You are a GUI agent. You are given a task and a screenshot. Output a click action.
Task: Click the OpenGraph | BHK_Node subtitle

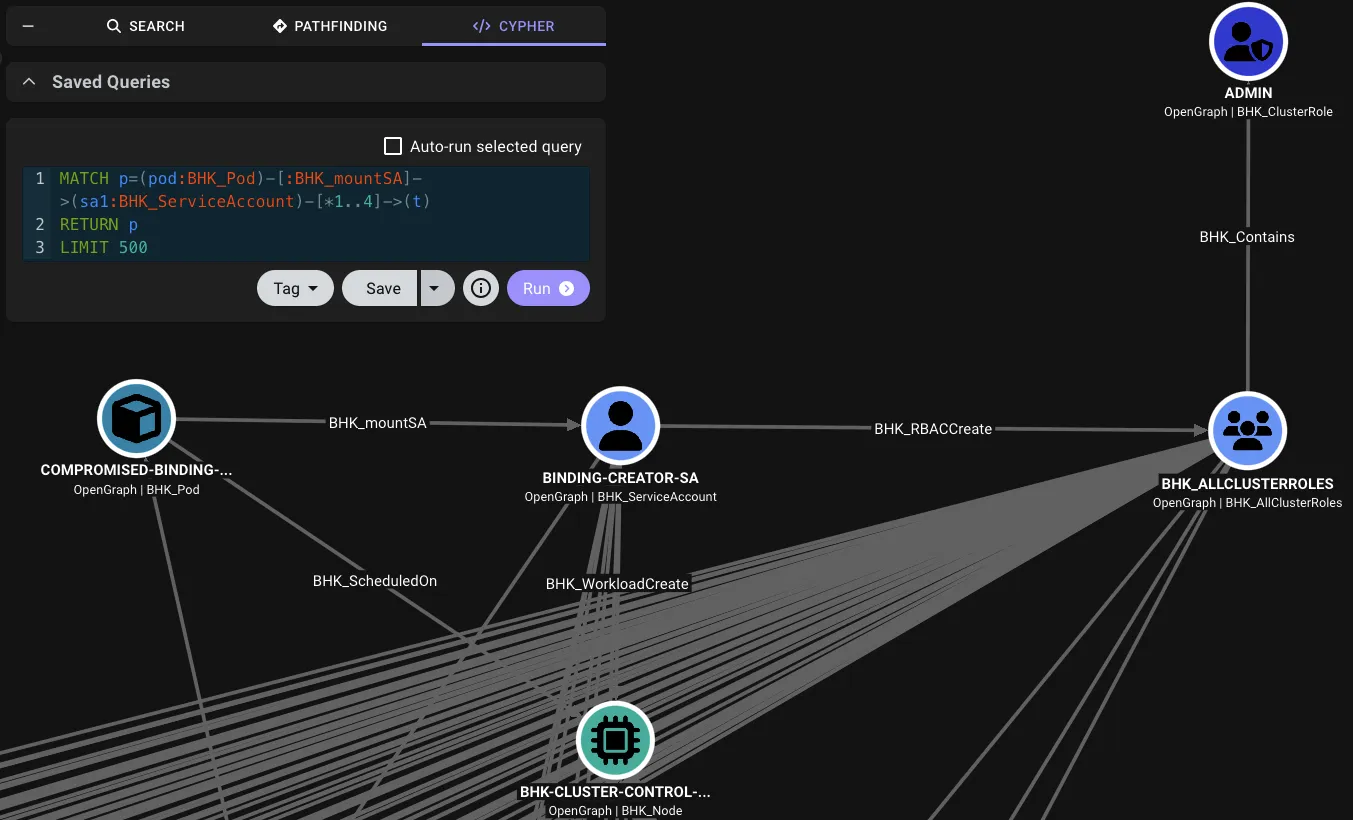pos(615,811)
